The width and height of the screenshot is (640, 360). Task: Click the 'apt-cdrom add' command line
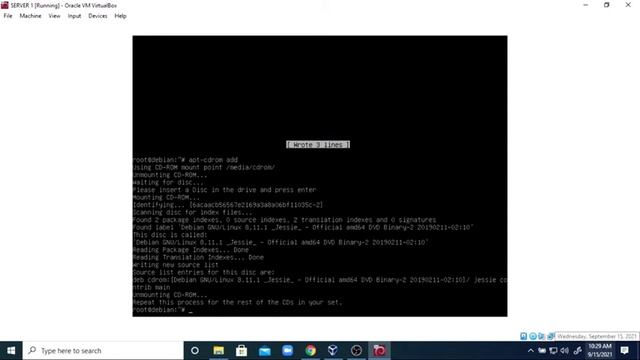point(185,160)
